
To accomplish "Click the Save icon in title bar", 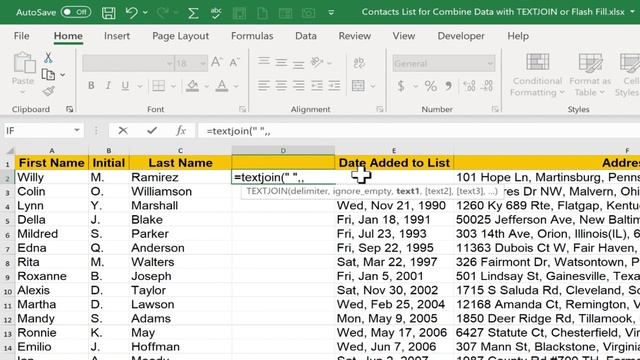I will point(109,13).
